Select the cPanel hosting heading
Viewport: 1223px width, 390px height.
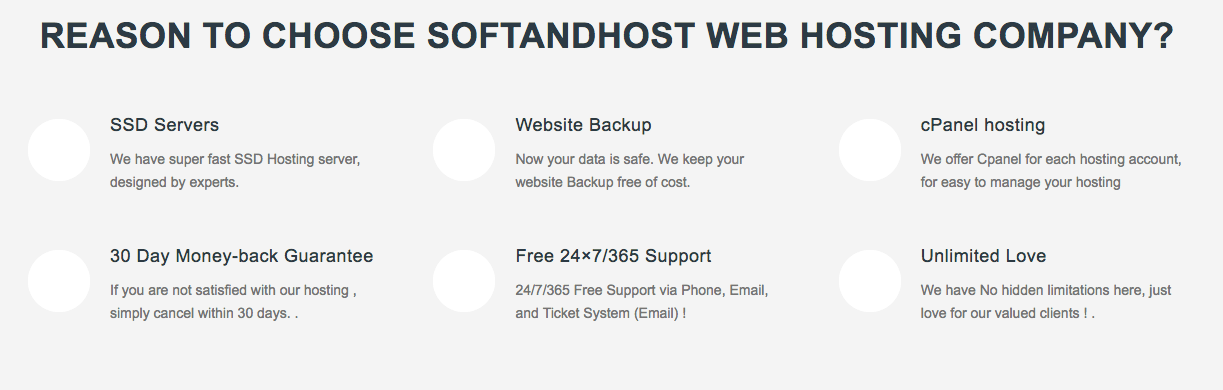tap(983, 125)
